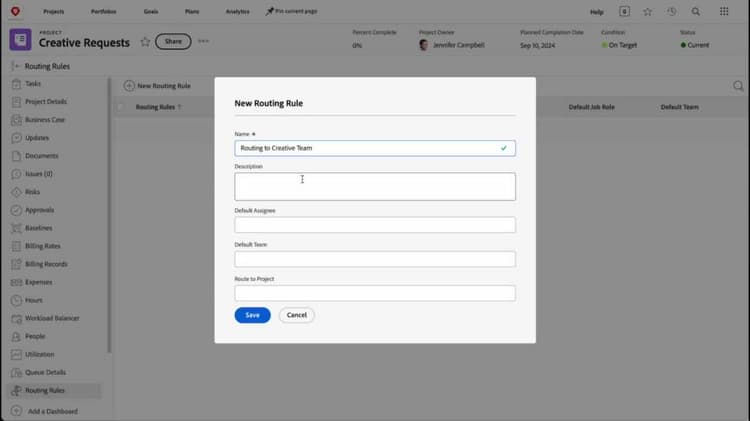
Task: Click the Sep 10, 2024 completion date
Action: 538,45
